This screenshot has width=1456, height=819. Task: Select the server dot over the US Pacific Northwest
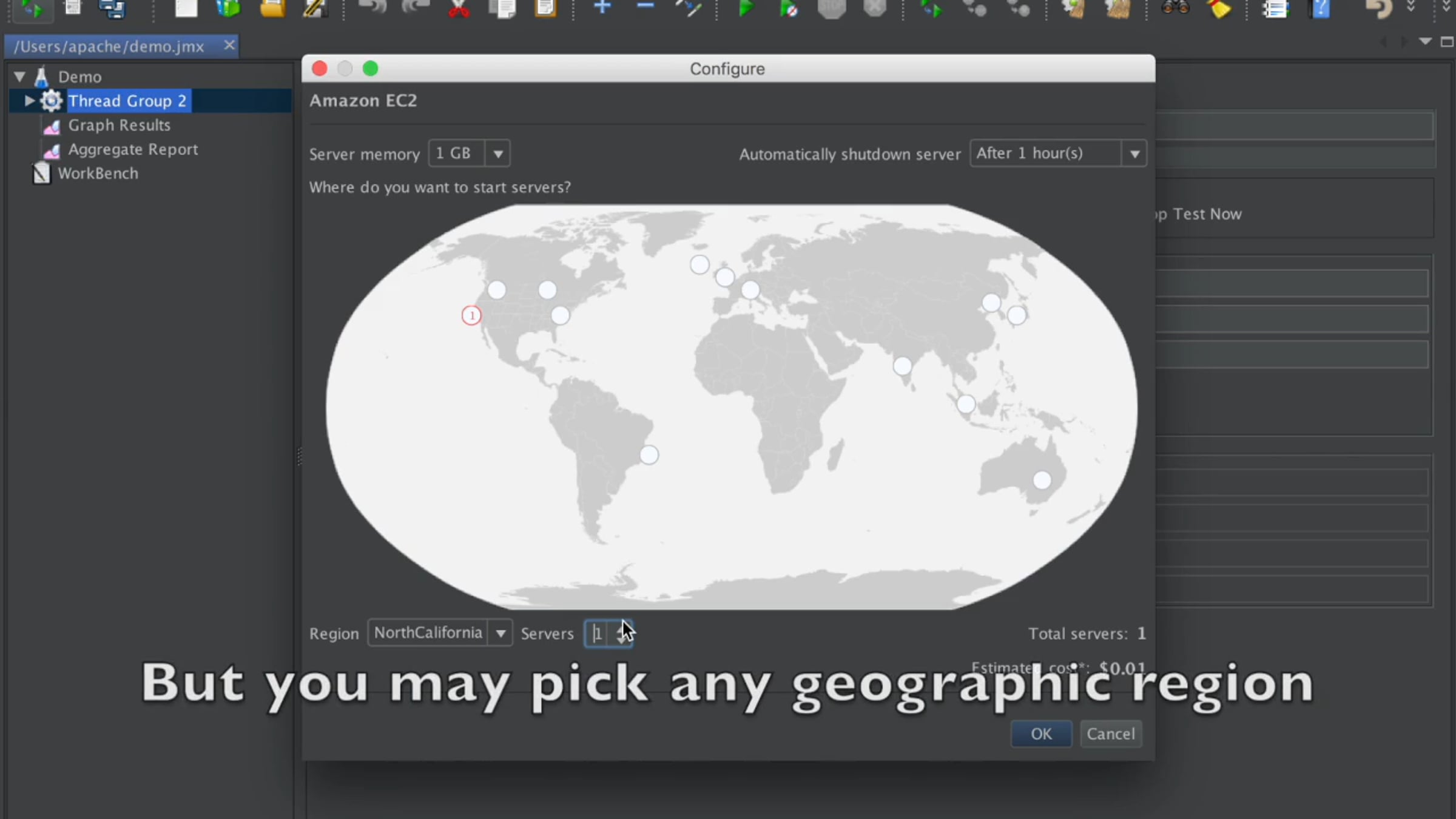coord(497,290)
